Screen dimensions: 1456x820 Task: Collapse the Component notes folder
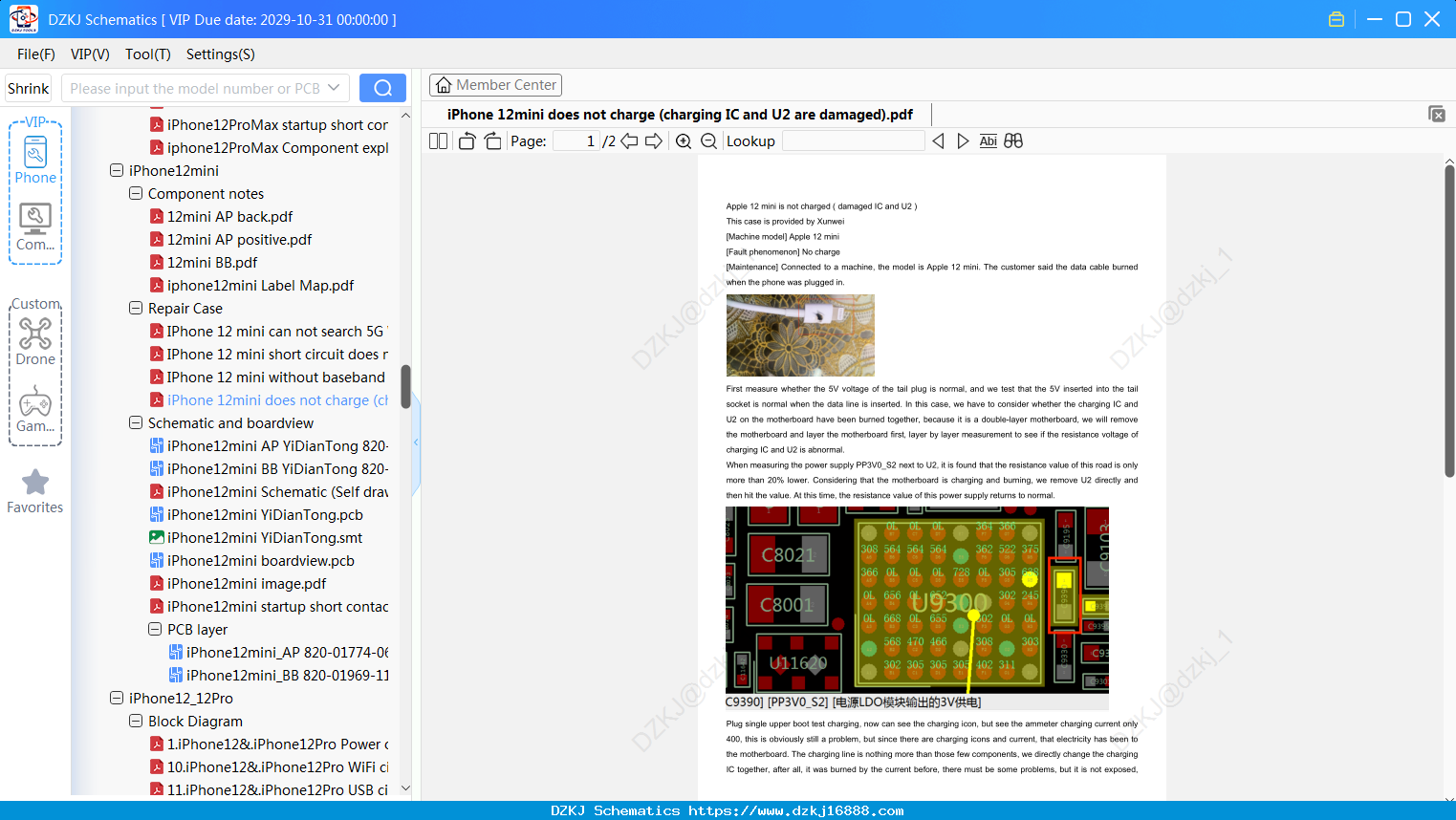[x=136, y=194]
